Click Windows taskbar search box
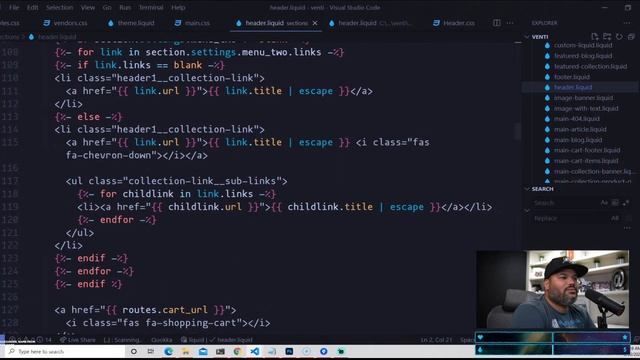 pyautogui.click(x=65, y=351)
